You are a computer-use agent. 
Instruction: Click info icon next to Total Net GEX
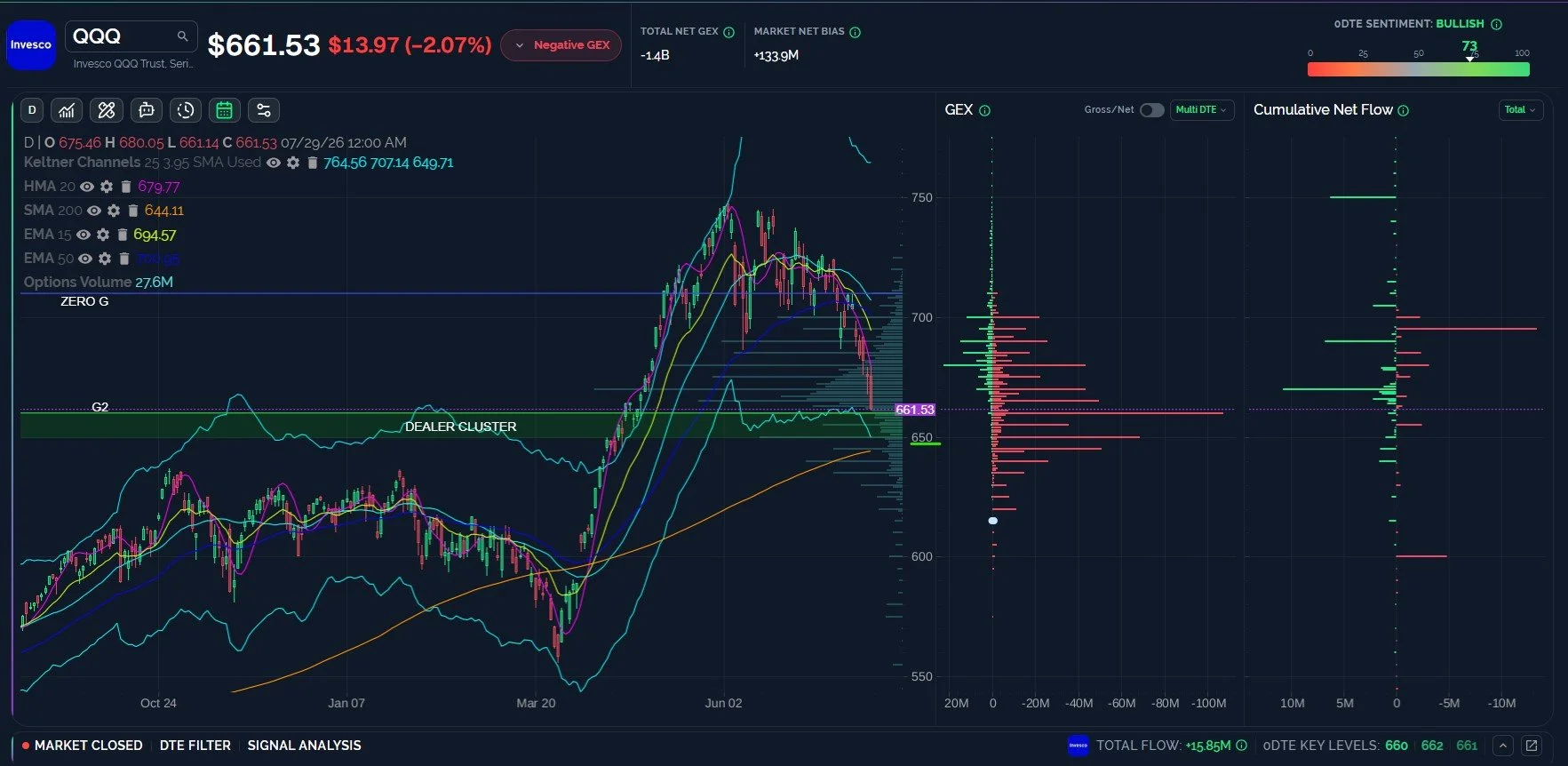(x=729, y=32)
